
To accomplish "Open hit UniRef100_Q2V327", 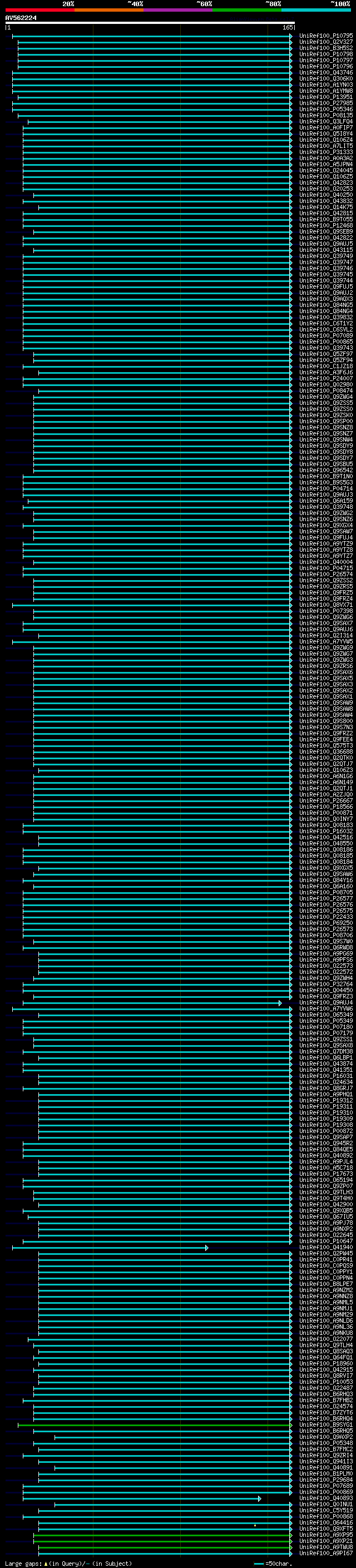I will [325, 42].
